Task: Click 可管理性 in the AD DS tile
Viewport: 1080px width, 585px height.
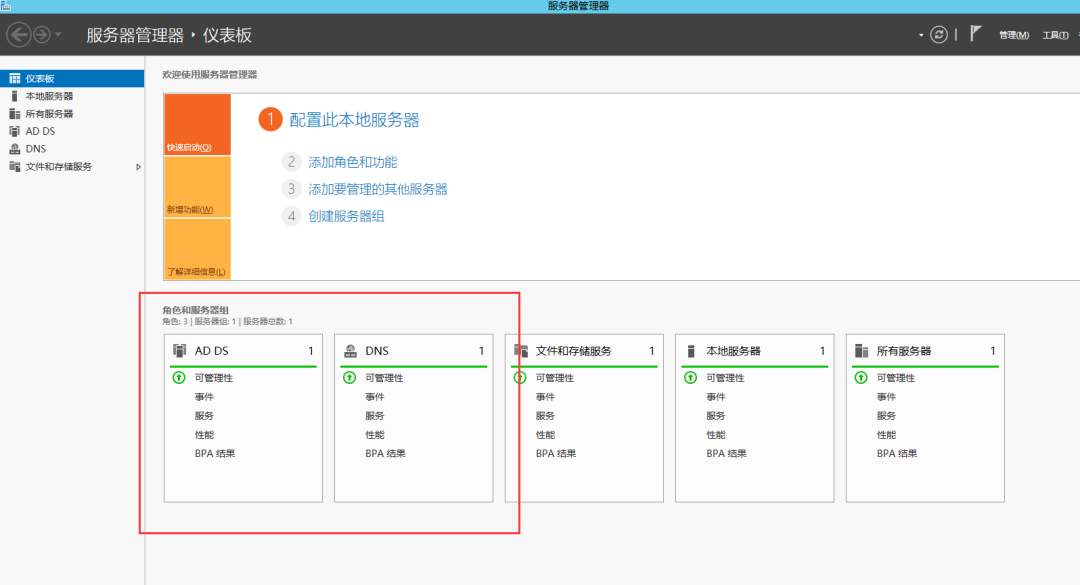Action: (214, 378)
